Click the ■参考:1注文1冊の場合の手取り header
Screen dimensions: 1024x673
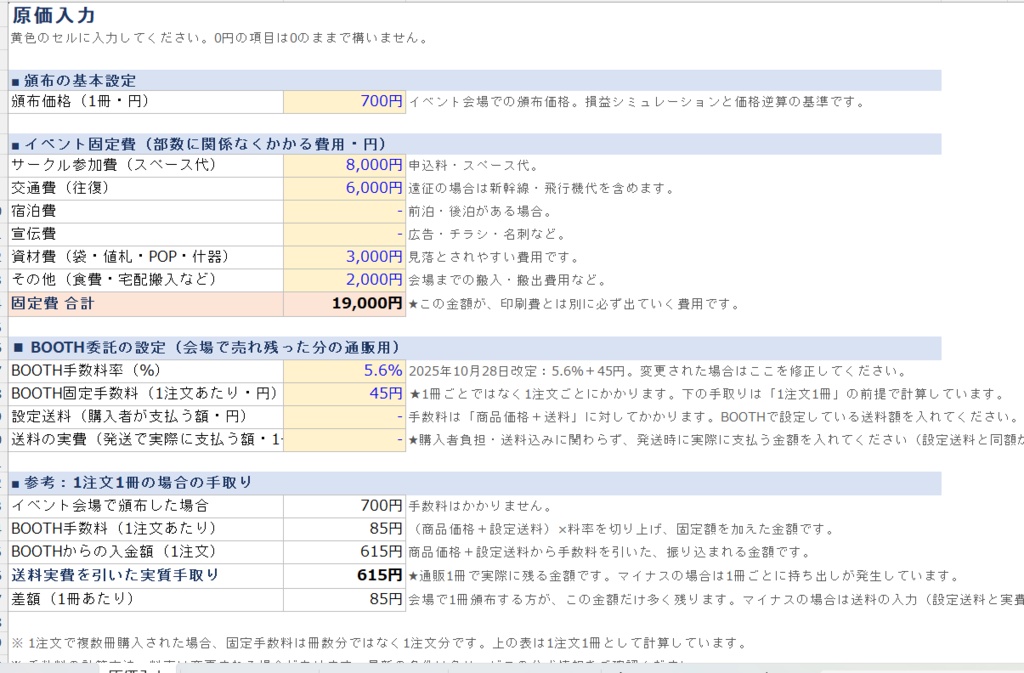[x=475, y=482]
